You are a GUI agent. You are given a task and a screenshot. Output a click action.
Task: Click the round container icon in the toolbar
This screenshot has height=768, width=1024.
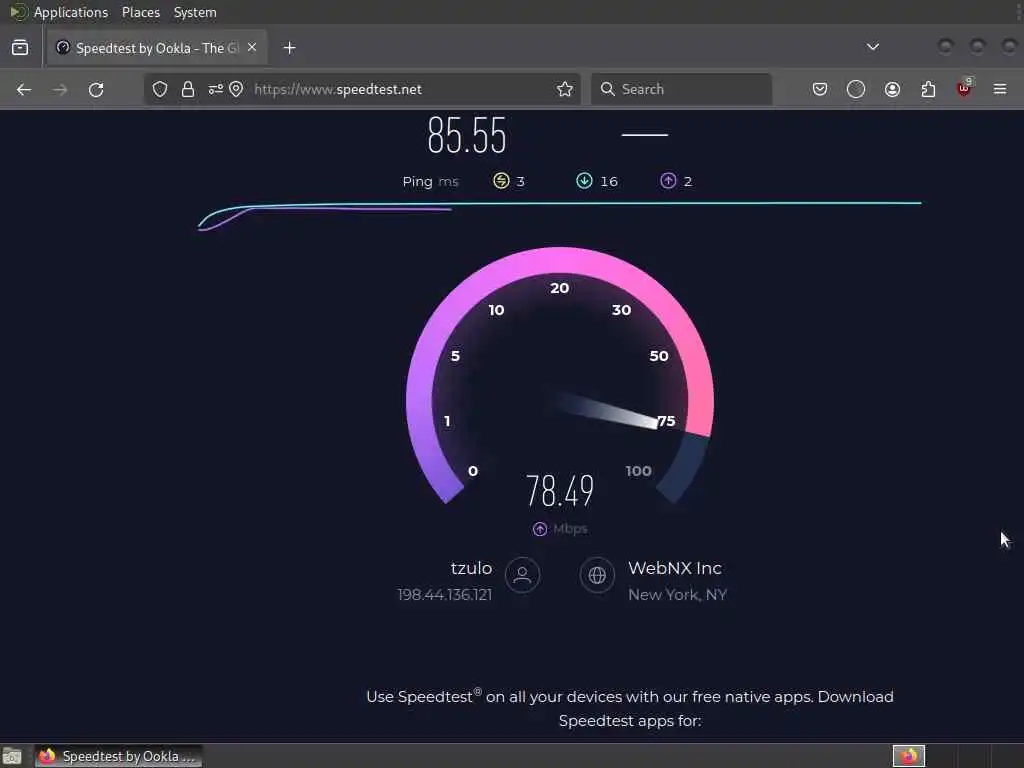click(856, 89)
